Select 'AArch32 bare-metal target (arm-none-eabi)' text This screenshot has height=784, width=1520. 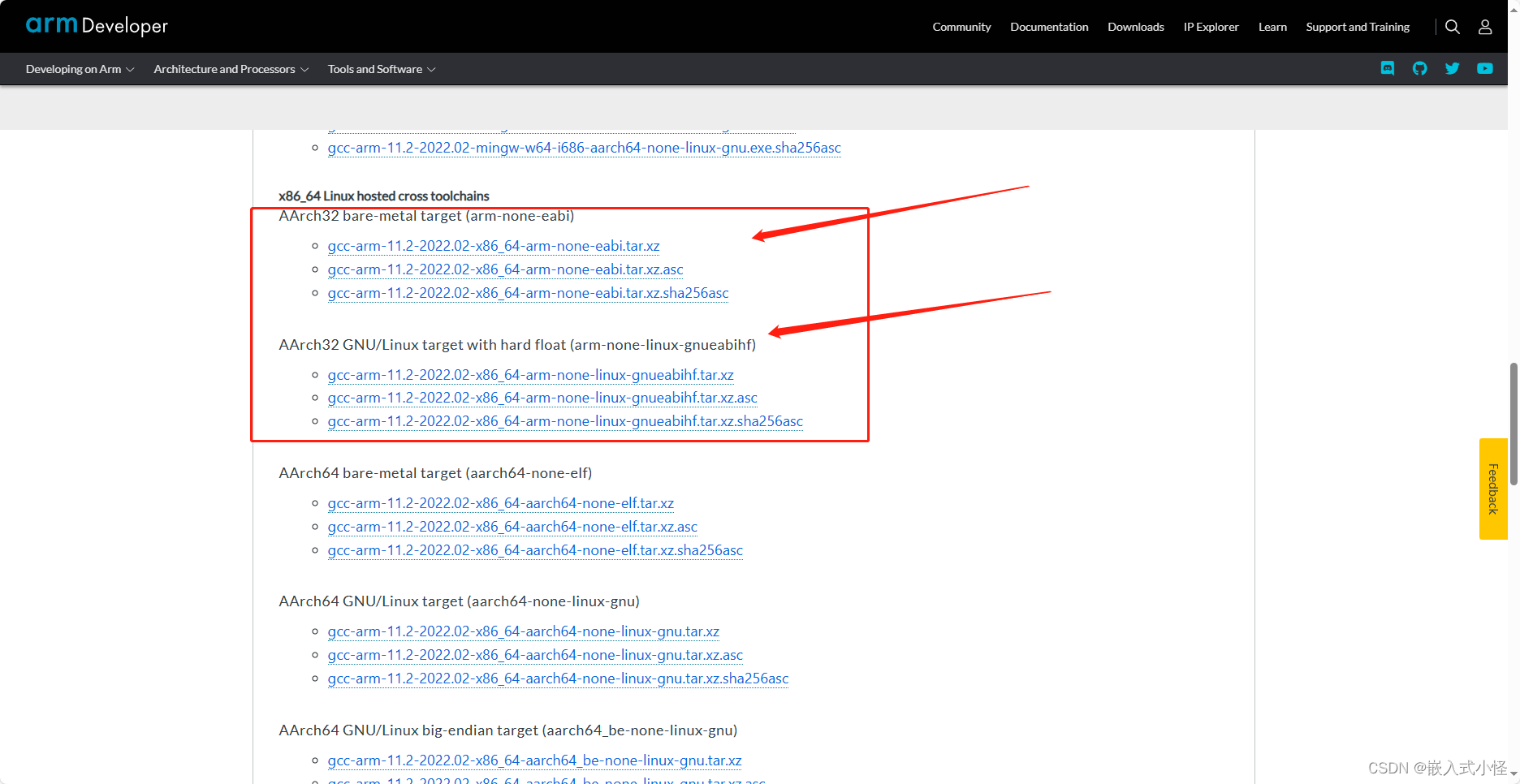click(x=426, y=216)
